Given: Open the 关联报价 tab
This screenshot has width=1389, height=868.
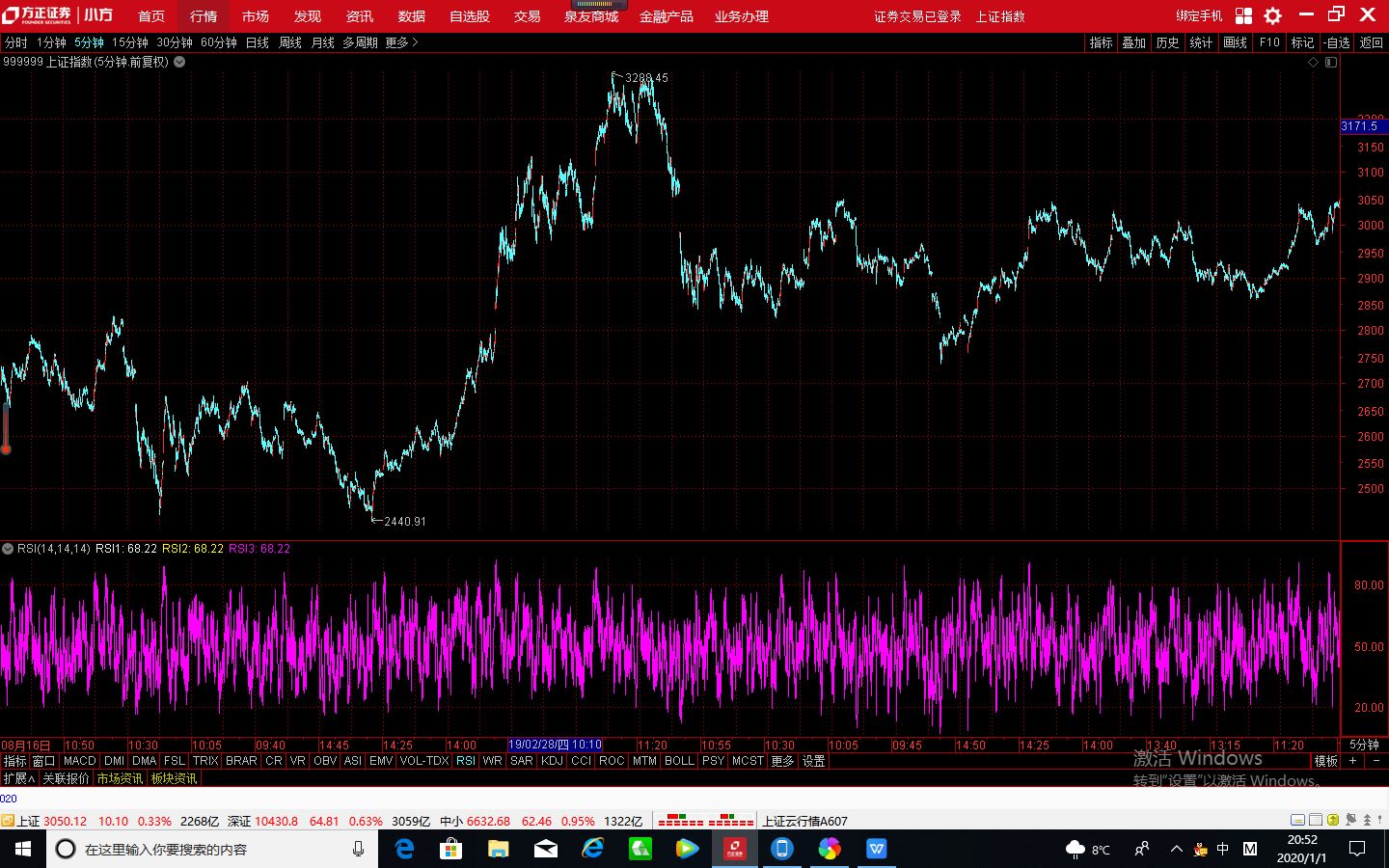Looking at the screenshot, I should pos(66,778).
